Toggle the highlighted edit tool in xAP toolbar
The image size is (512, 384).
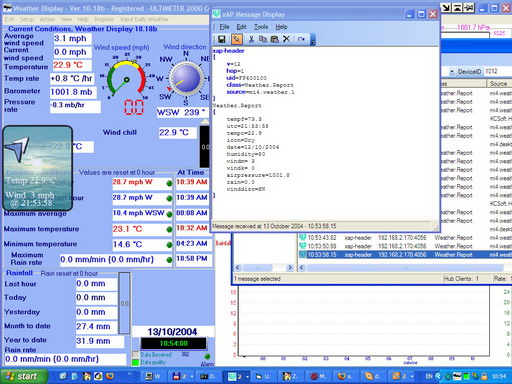click(x=237, y=39)
